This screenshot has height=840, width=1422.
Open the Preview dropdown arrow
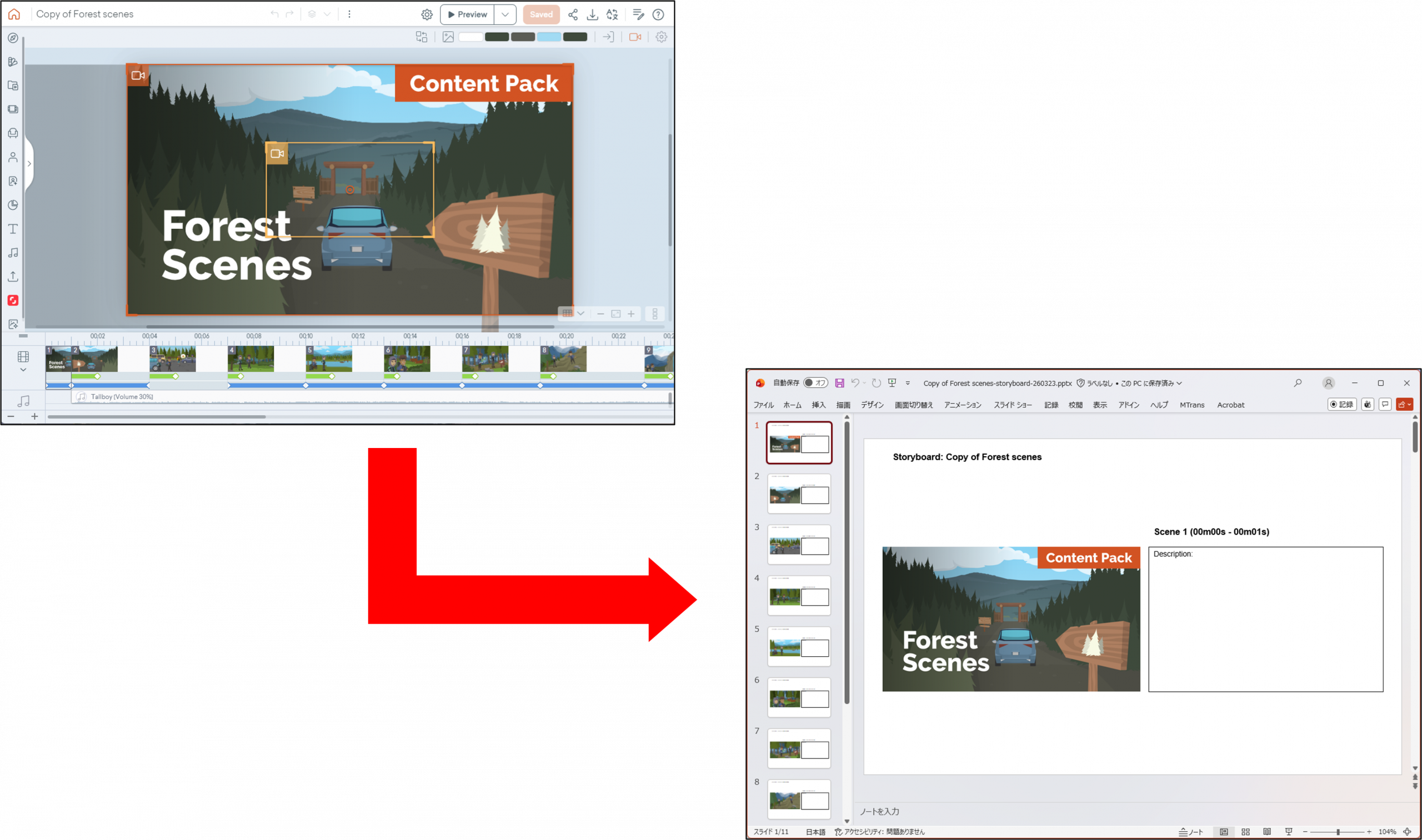pos(504,15)
